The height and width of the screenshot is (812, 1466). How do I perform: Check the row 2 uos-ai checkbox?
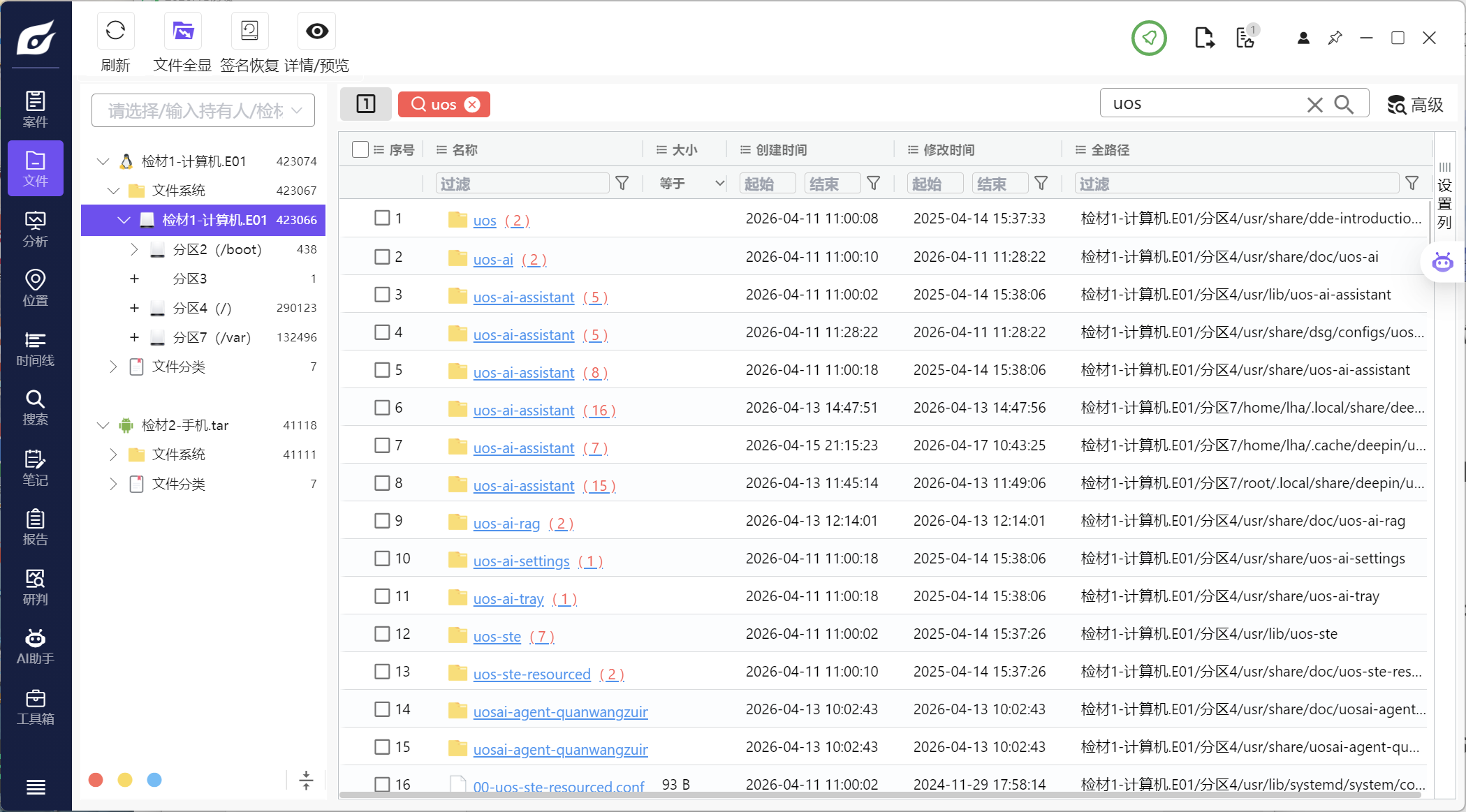click(382, 256)
